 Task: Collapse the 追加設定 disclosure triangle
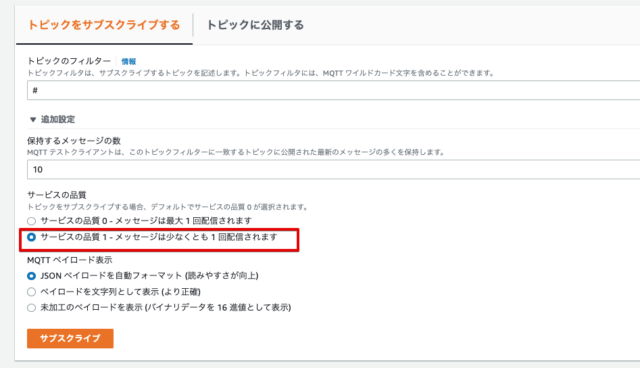click(x=33, y=120)
